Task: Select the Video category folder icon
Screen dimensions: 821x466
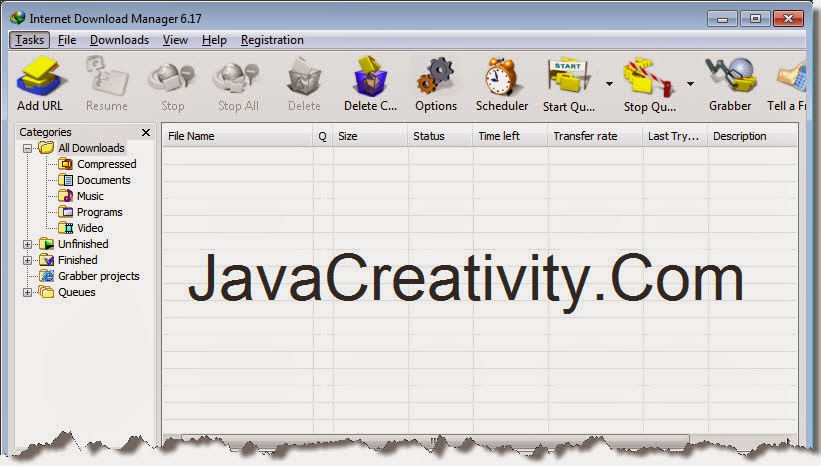Action: click(65, 228)
